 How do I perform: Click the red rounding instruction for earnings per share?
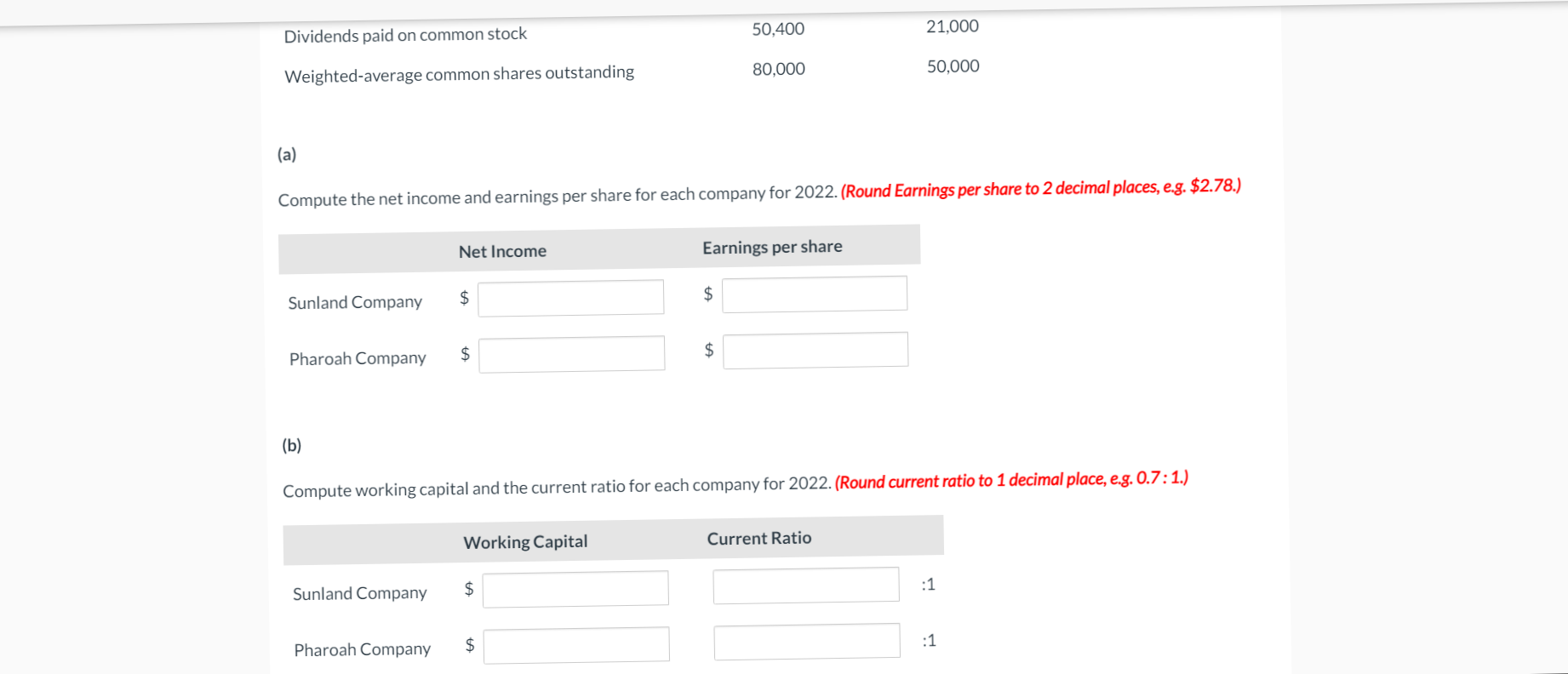click(x=1040, y=188)
